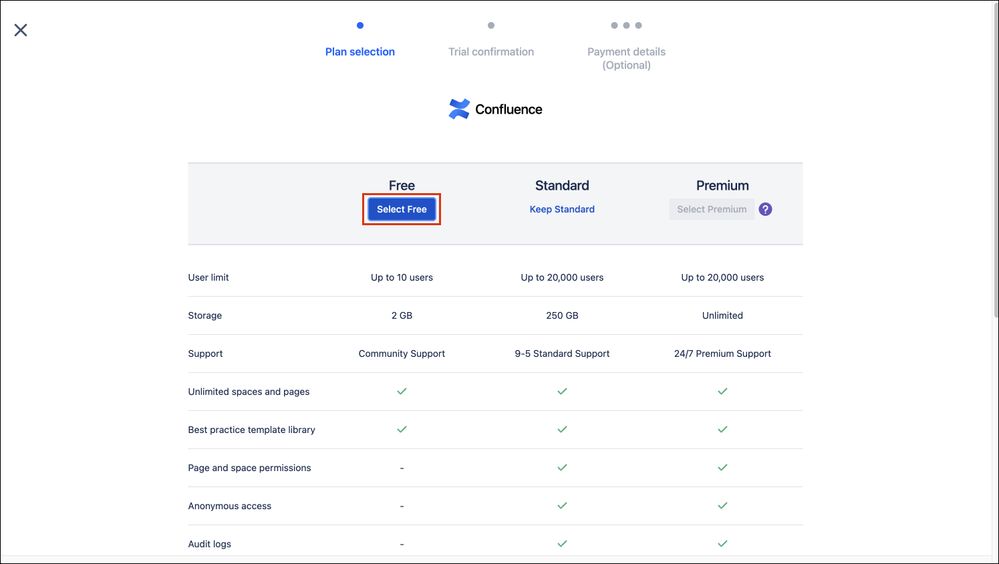Click the purple help icon next to Select Premium

click(x=765, y=209)
